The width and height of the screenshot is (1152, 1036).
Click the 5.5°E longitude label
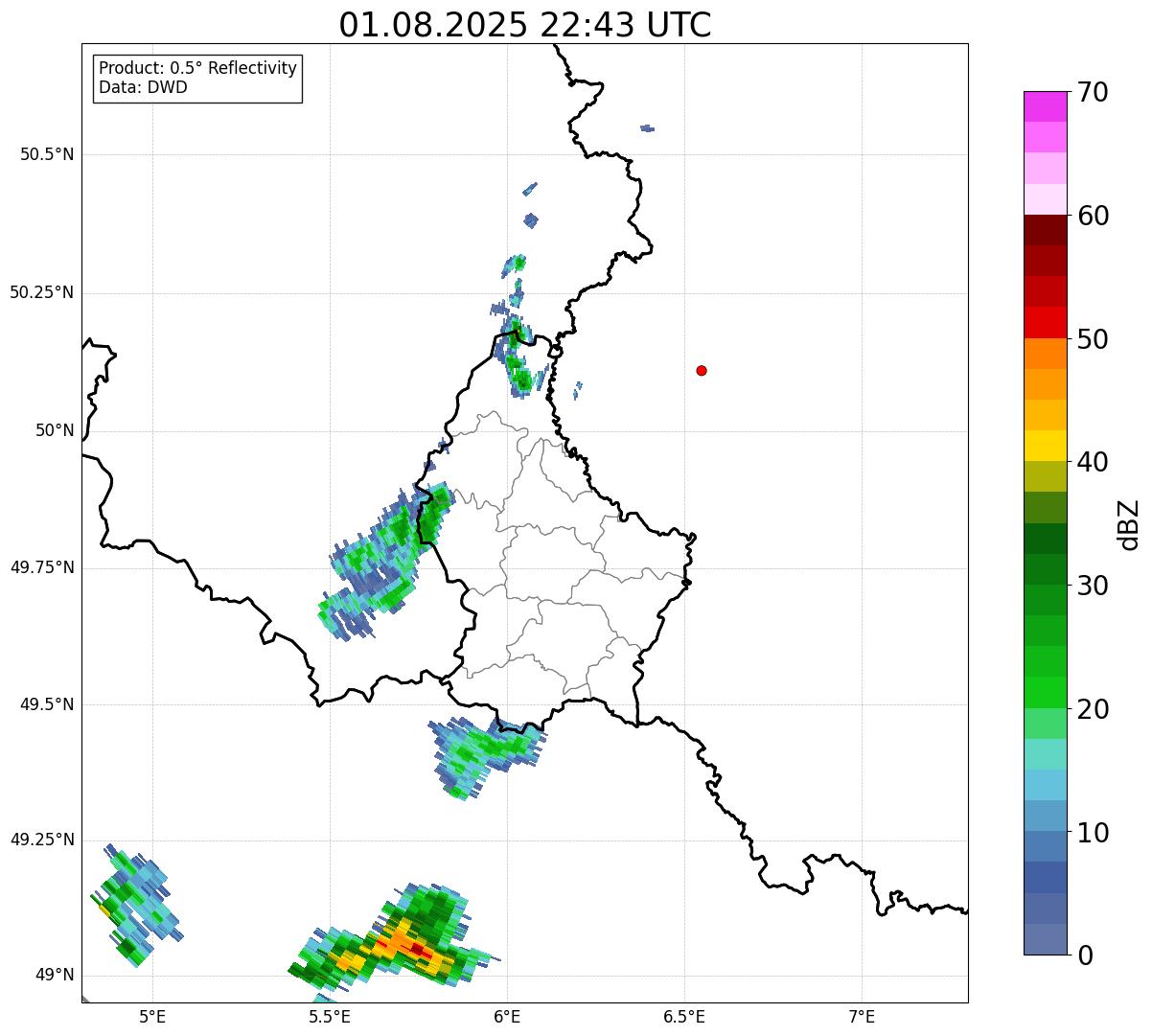click(330, 1016)
